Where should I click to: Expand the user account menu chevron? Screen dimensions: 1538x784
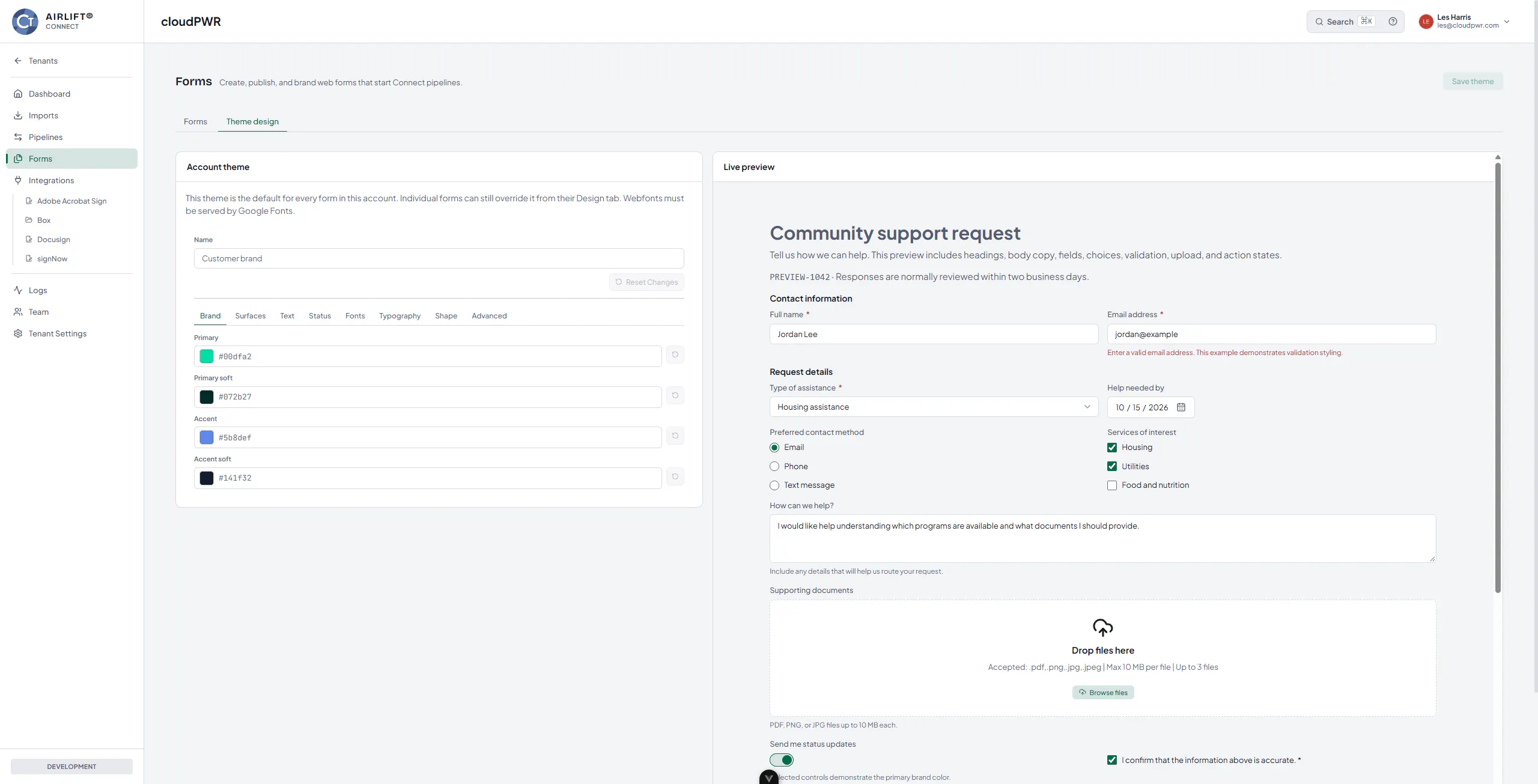pos(1507,22)
